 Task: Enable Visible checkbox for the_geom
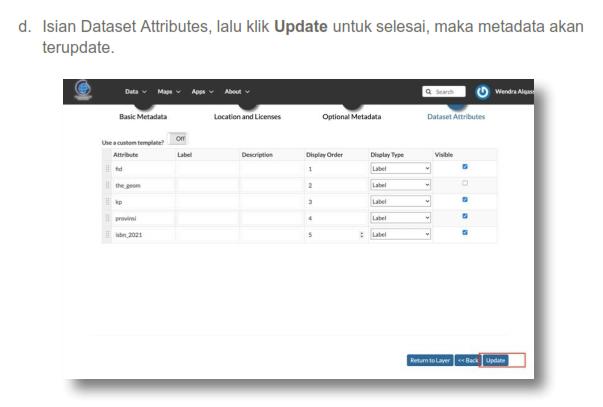click(x=464, y=184)
